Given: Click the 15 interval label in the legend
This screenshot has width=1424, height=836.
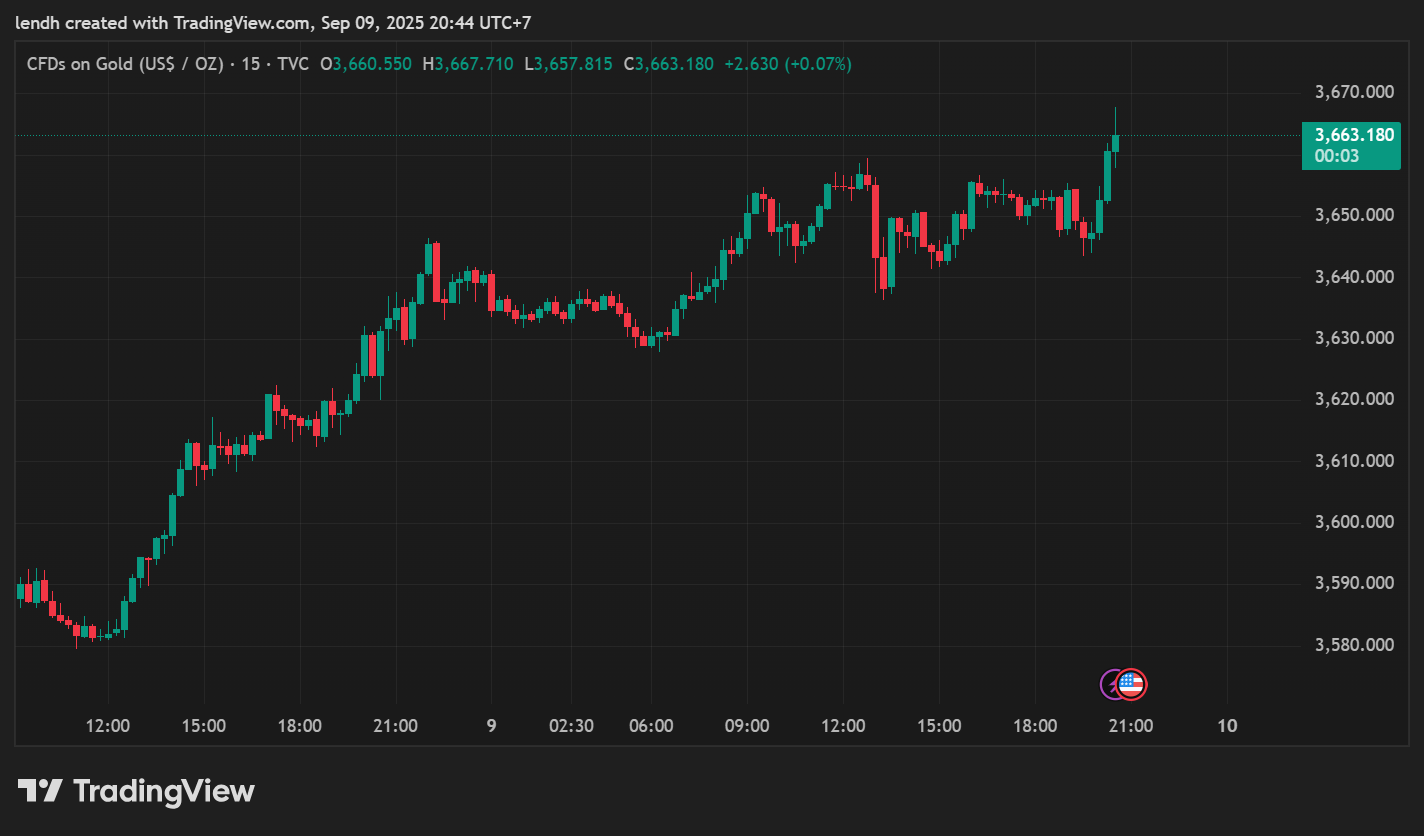Looking at the screenshot, I should point(250,64).
